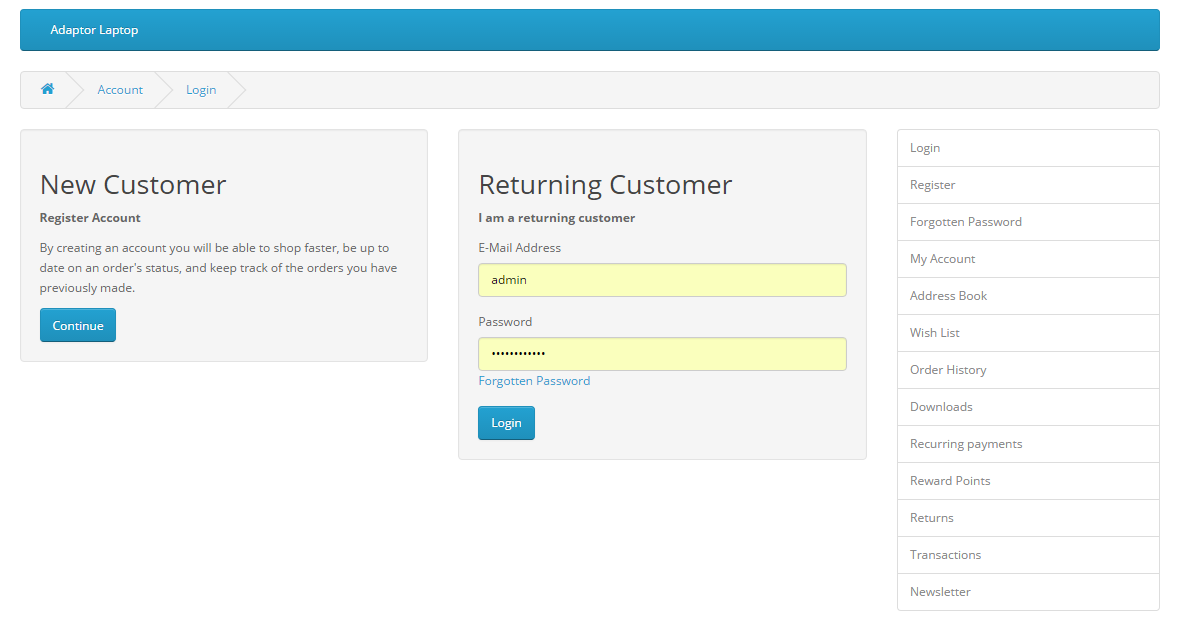Screen dimensions: 1177x632
Task: Open the Downloads sidebar entry
Action: point(941,406)
